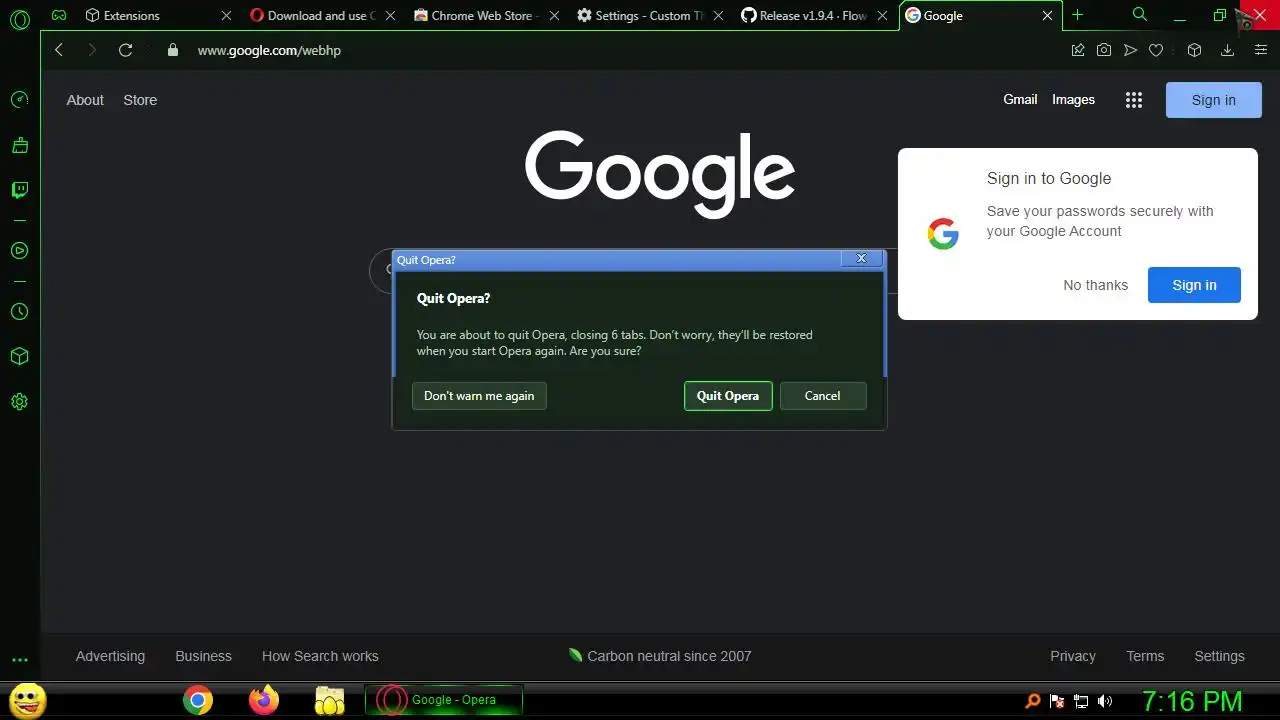The image size is (1280, 720).
Task: Open the Google apps grid
Action: 1133,100
